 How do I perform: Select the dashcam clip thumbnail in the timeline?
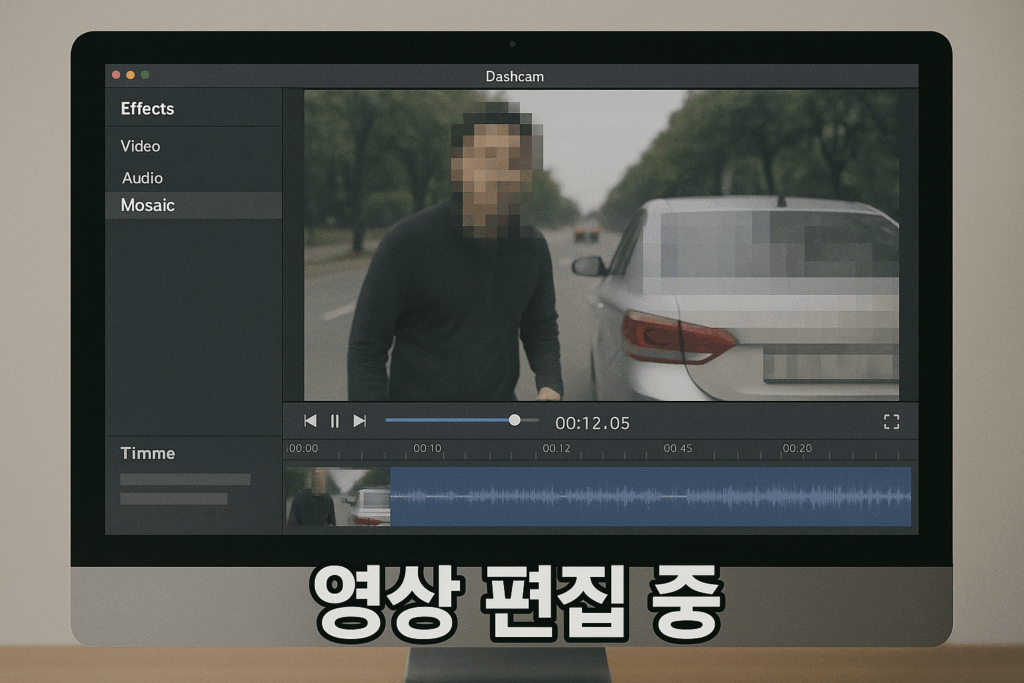click(338, 494)
